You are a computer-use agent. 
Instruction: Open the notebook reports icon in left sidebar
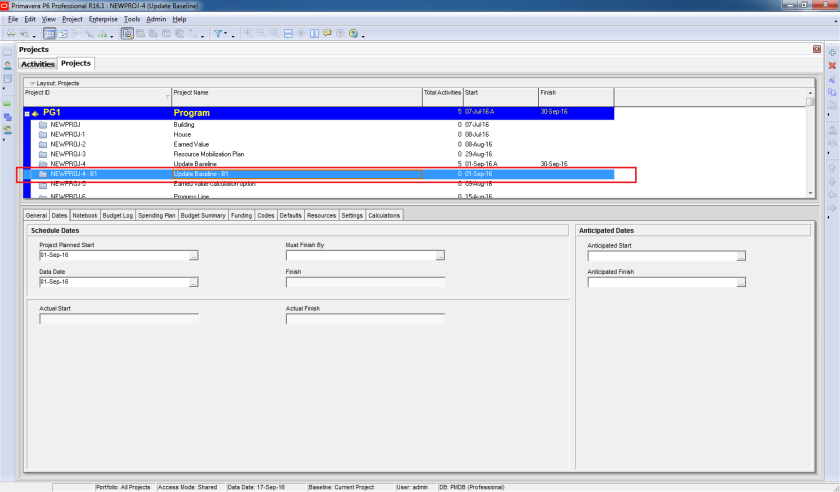coord(8,78)
